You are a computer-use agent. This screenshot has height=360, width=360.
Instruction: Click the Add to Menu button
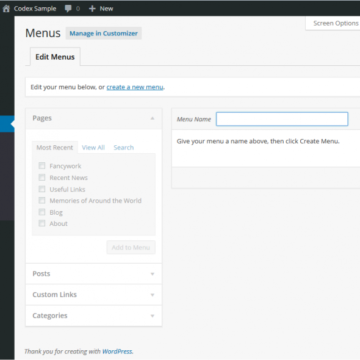coord(131,247)
